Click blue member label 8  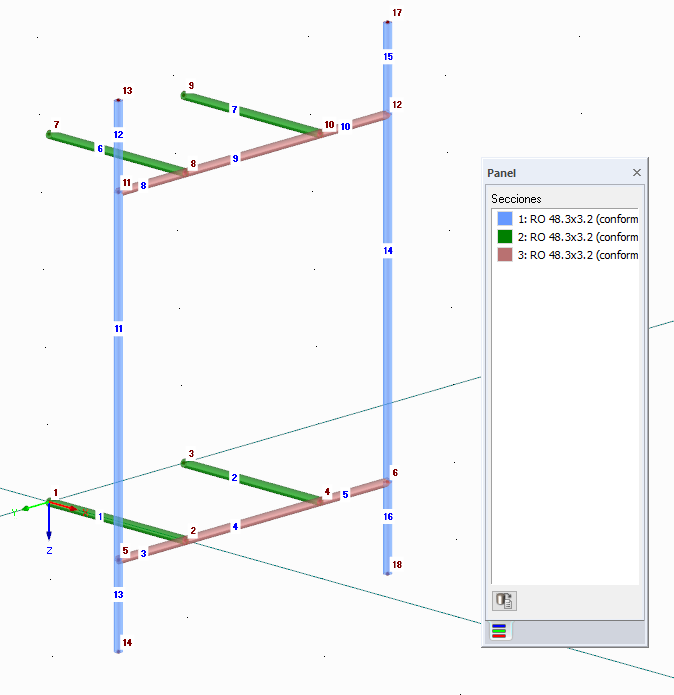143,186
